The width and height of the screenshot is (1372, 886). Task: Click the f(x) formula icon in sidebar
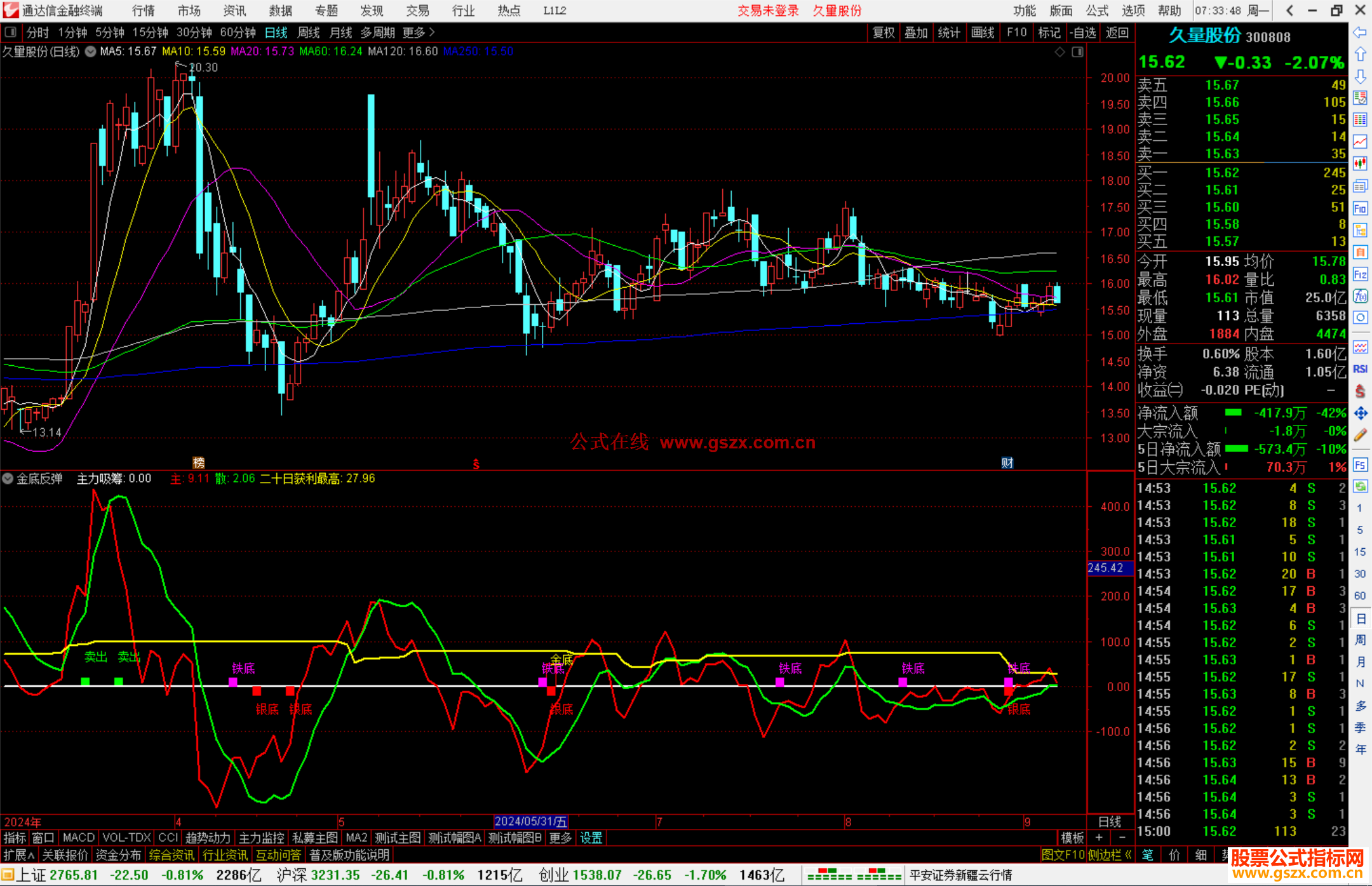coord(1360,296)
